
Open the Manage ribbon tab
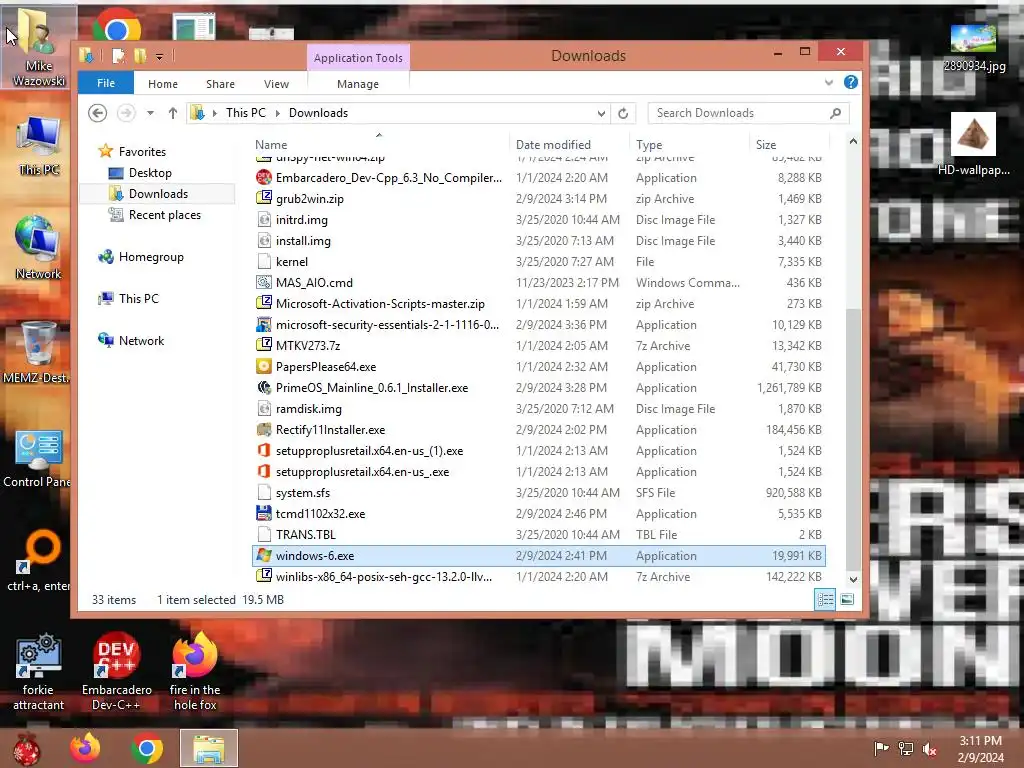[357, 84]
